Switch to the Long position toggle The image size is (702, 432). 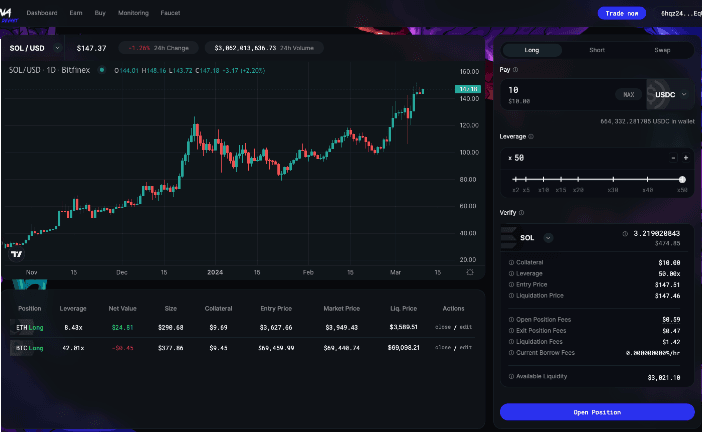click(531, 49)
